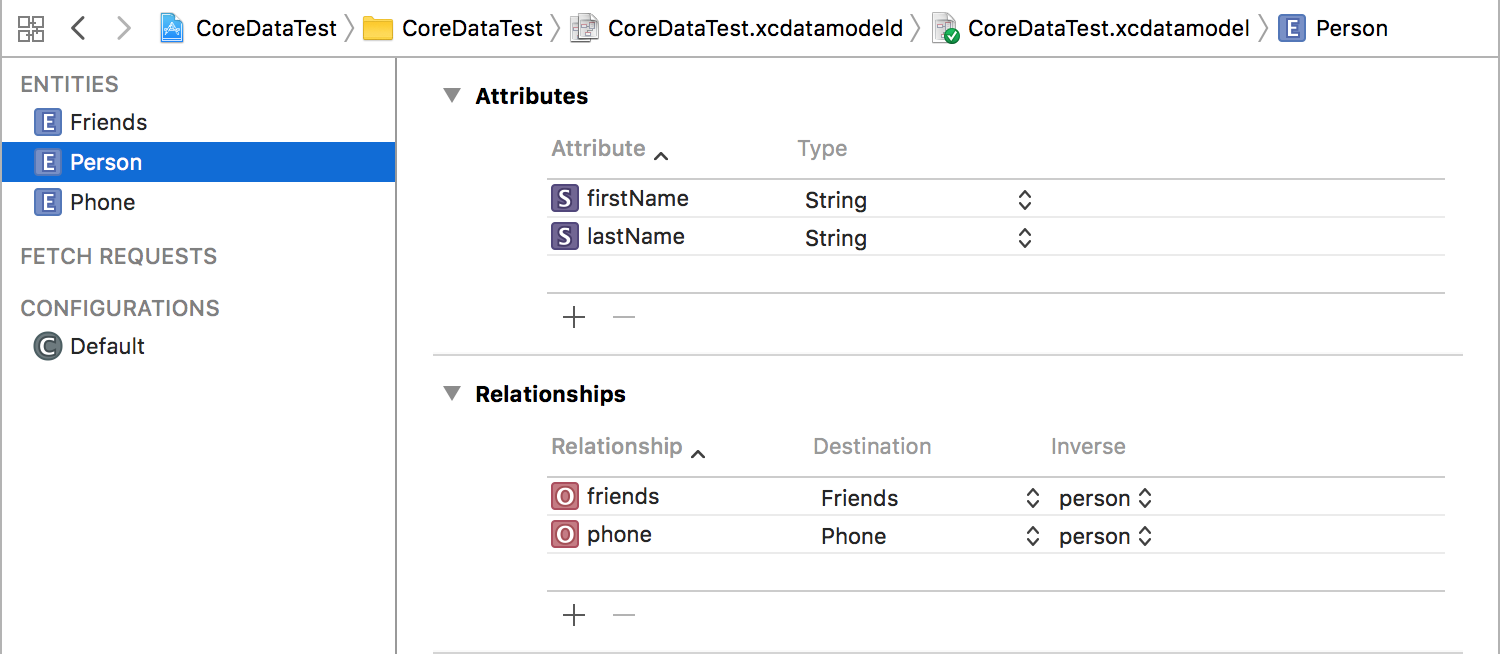Click the firstName attribute S icon
This screenshot has width=1500, height=654.
(565, 198)
